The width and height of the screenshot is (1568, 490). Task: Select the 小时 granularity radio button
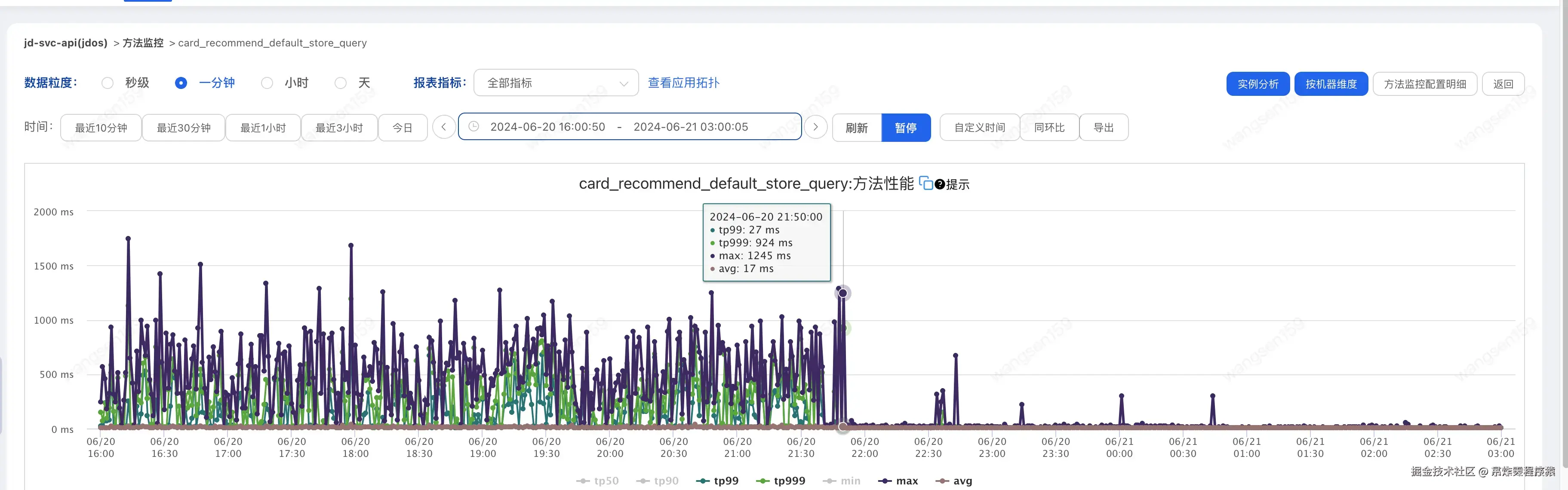coord(267,83)
